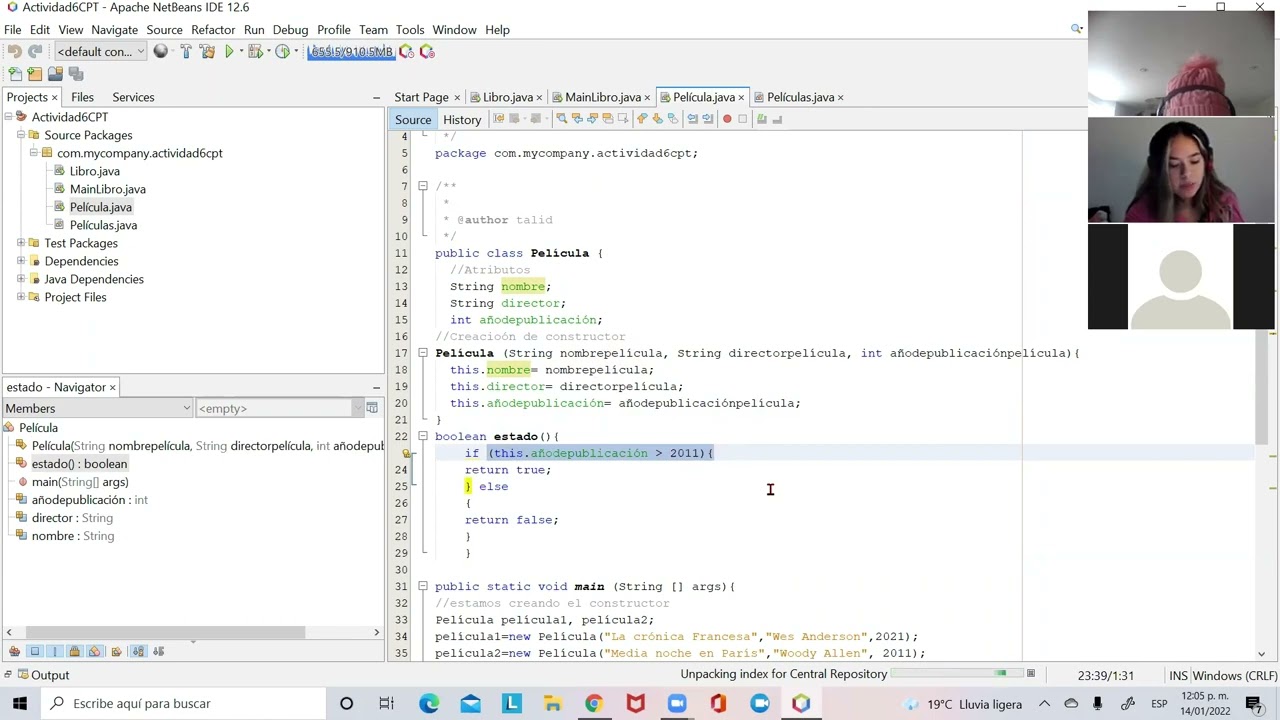
Task: Collapse com.mycompany.actividad6cpt package node
Action: point(33,153)
